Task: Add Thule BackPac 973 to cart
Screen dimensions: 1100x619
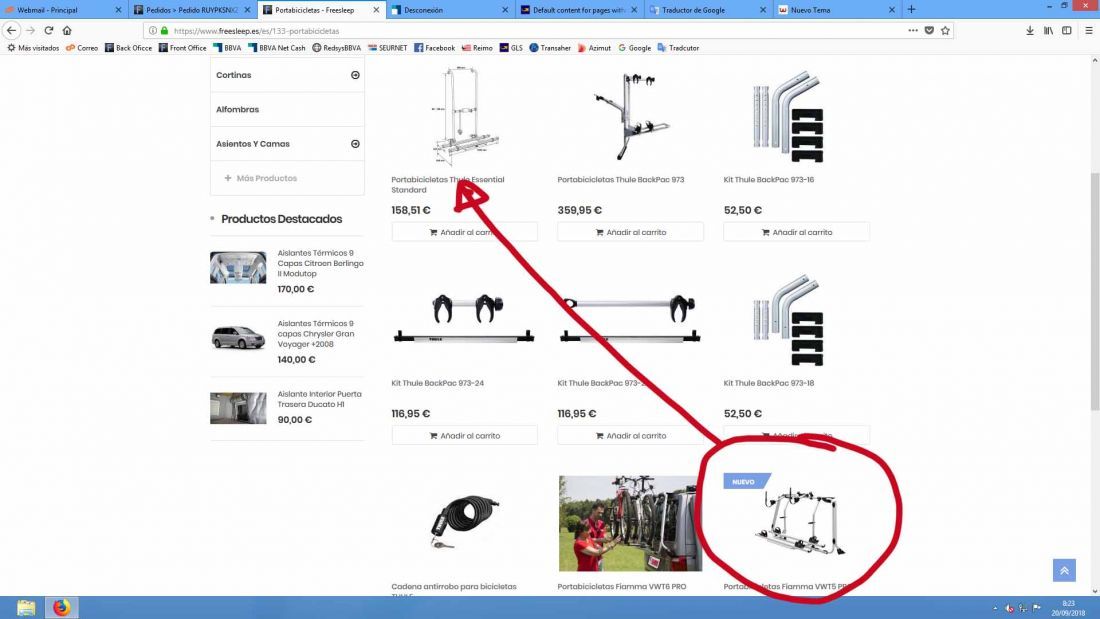Action: pos(630,232)
